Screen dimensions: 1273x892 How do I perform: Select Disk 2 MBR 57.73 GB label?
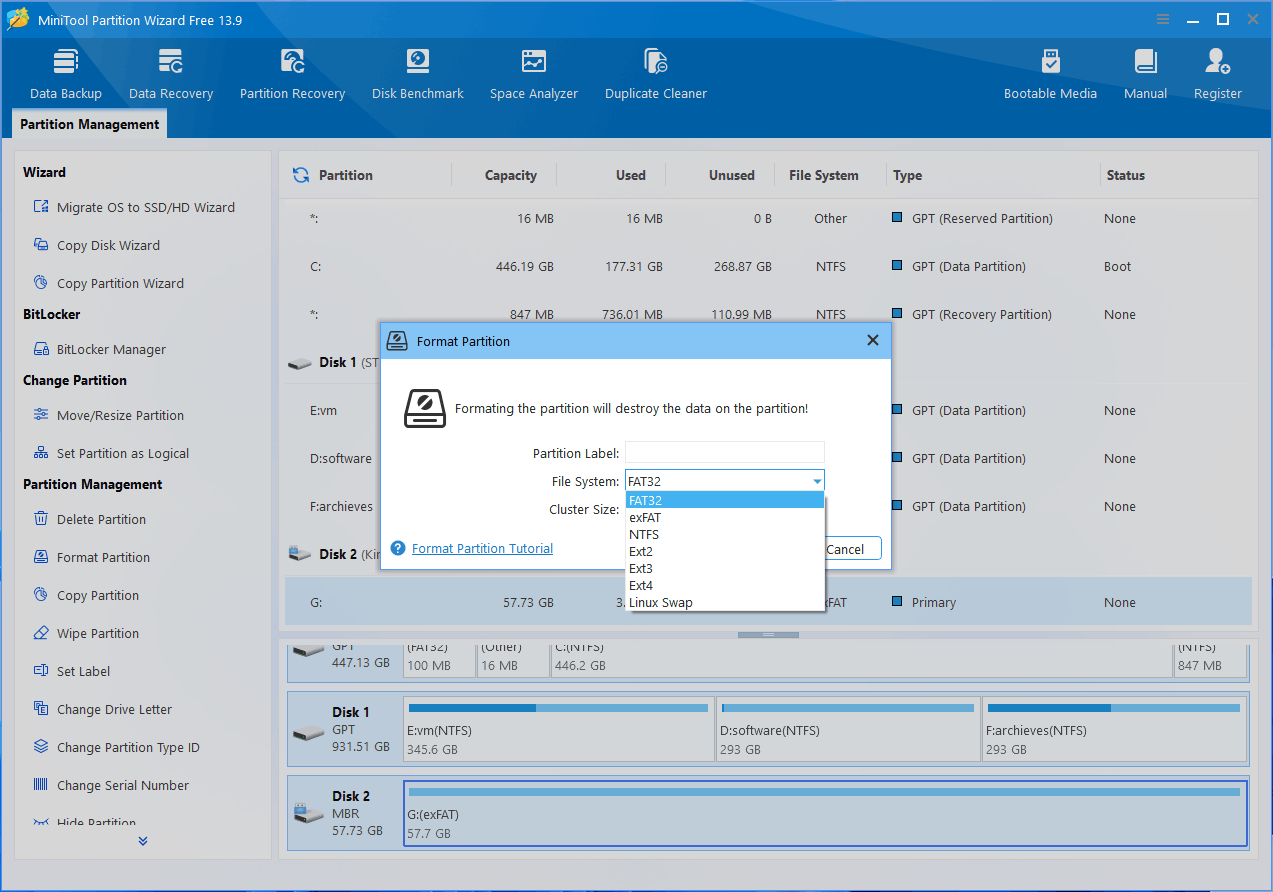345,814
